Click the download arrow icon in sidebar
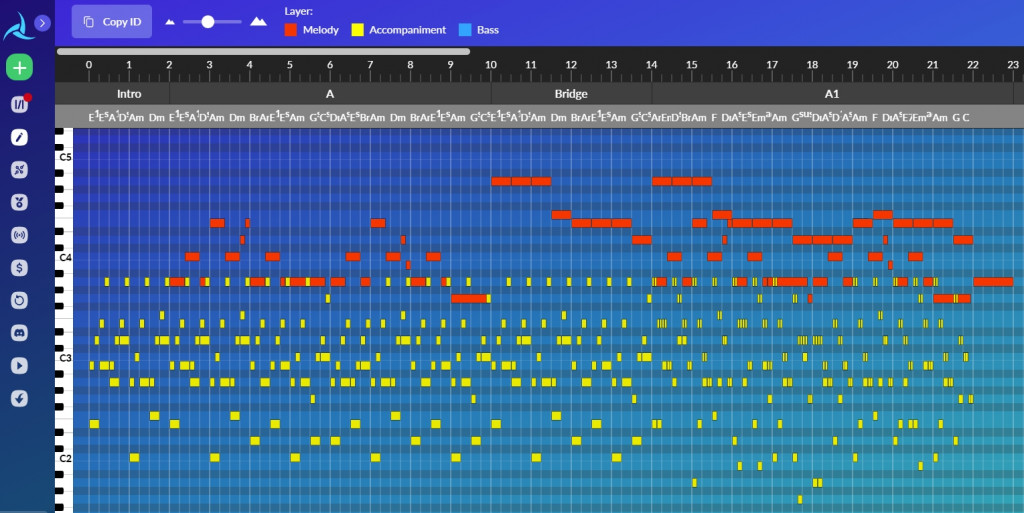The image size is (1024, 513). pos(20,398)
